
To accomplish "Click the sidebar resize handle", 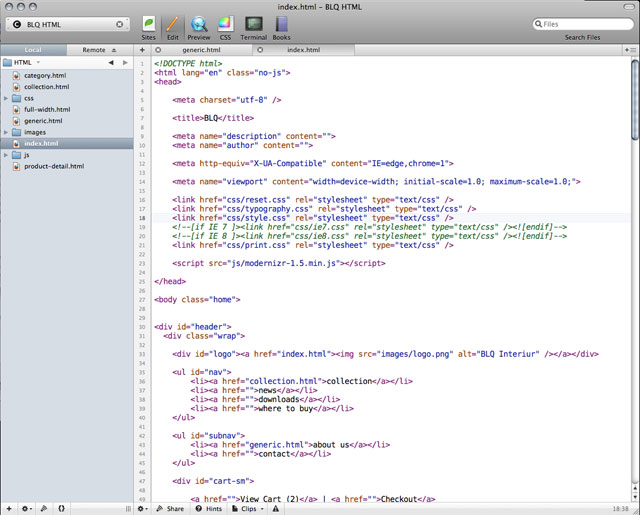I will tap(128, 508).
